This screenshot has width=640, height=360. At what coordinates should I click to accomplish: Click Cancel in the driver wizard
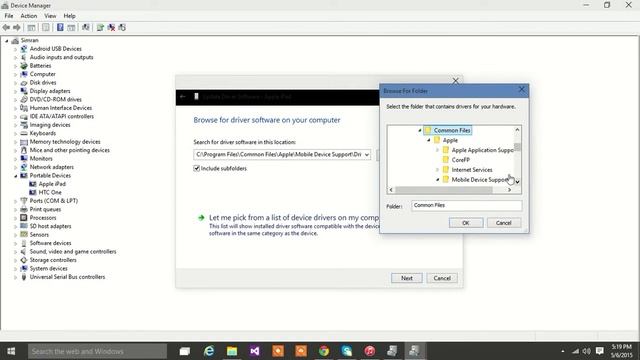(442, 278)
